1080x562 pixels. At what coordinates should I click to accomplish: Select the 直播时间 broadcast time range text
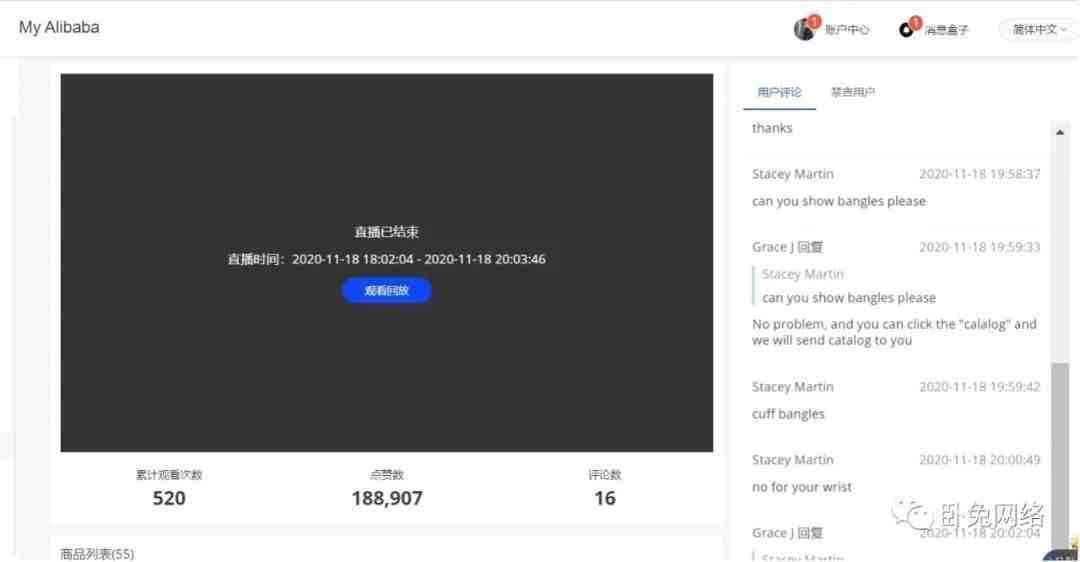click(x=386, y=259)
